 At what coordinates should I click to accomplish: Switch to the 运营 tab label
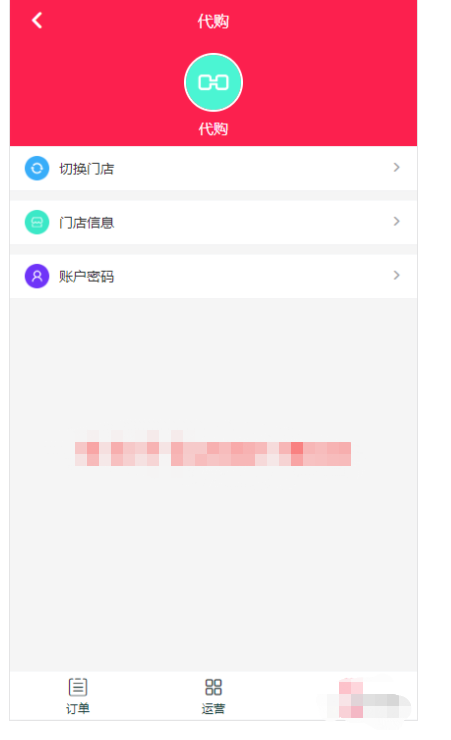click(213, 708)
